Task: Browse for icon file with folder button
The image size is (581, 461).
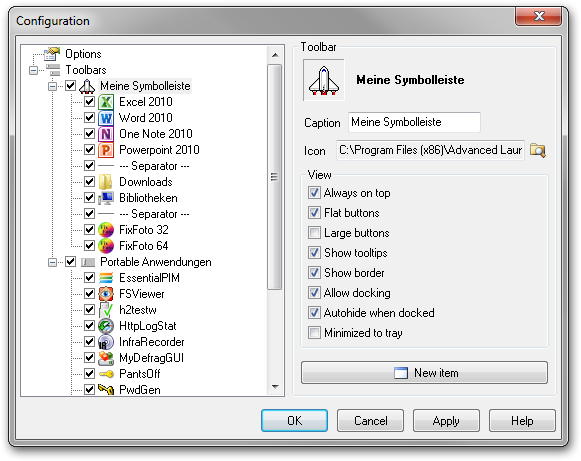Action: 538,150
